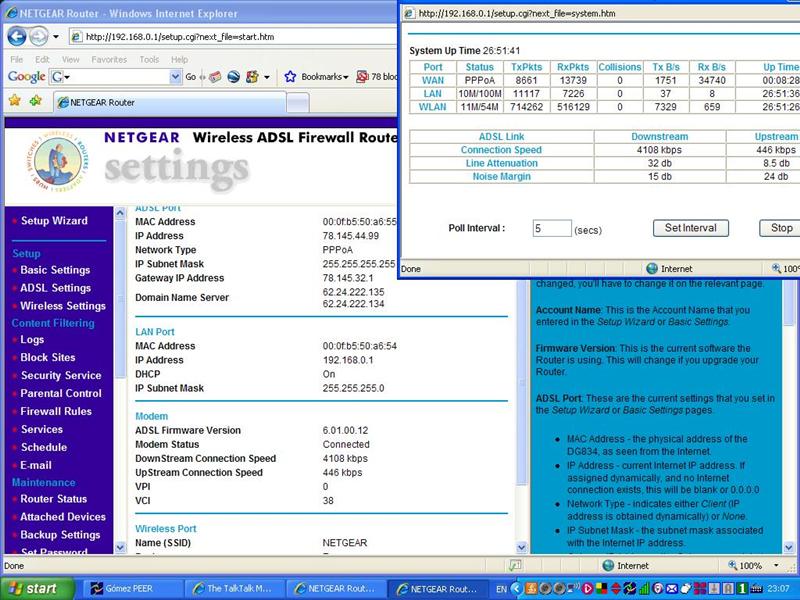Click the Google toolbar news card icon

215,77
